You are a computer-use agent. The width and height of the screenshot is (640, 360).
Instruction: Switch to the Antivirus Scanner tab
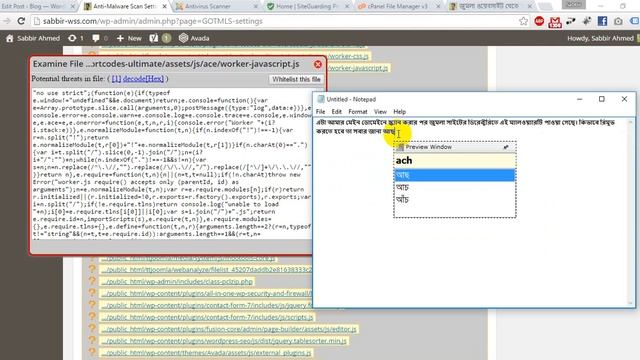[208, 7]
